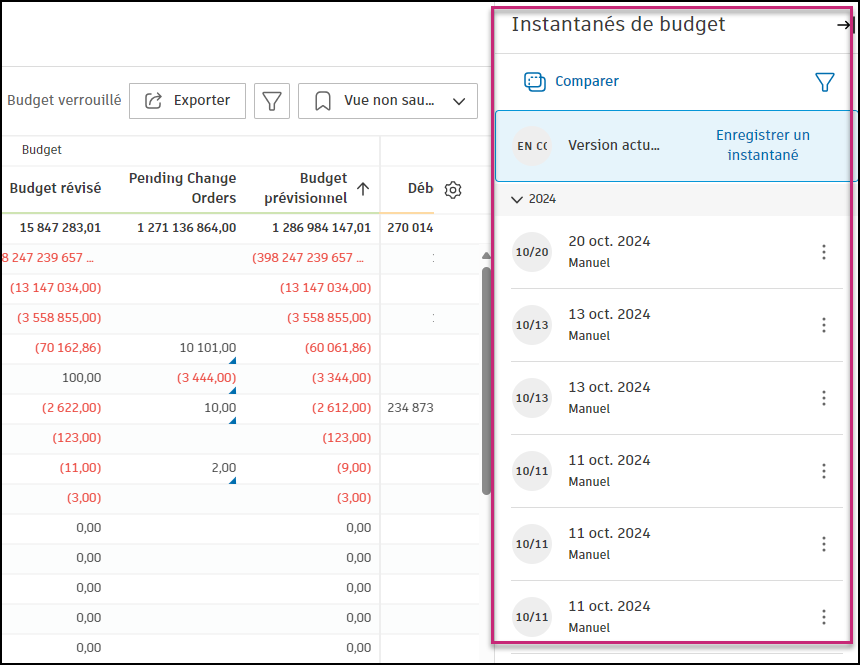Select Version actu… in the snapshot panel

click(x=614, y=147)
